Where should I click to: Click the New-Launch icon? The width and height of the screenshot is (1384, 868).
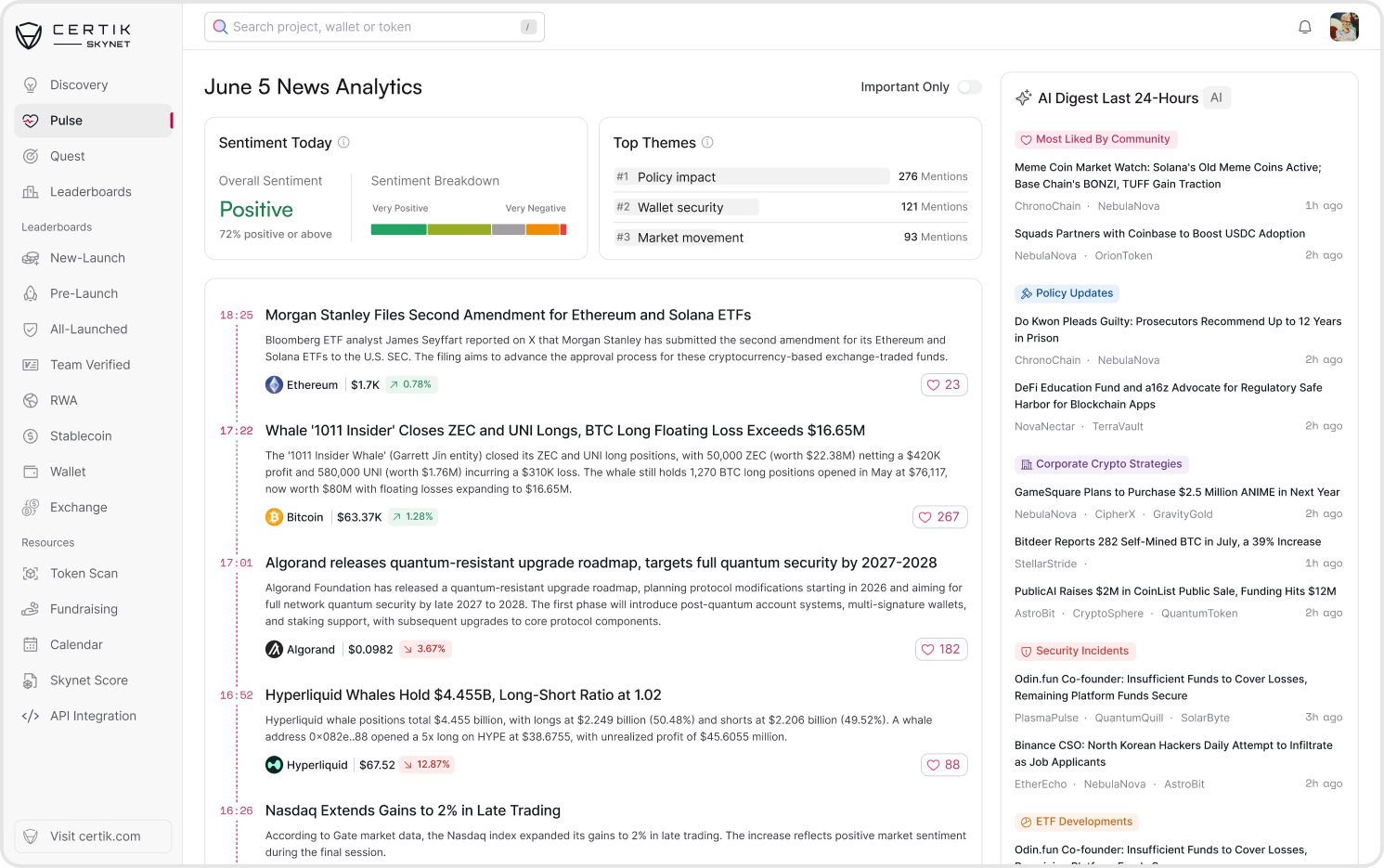31,258
